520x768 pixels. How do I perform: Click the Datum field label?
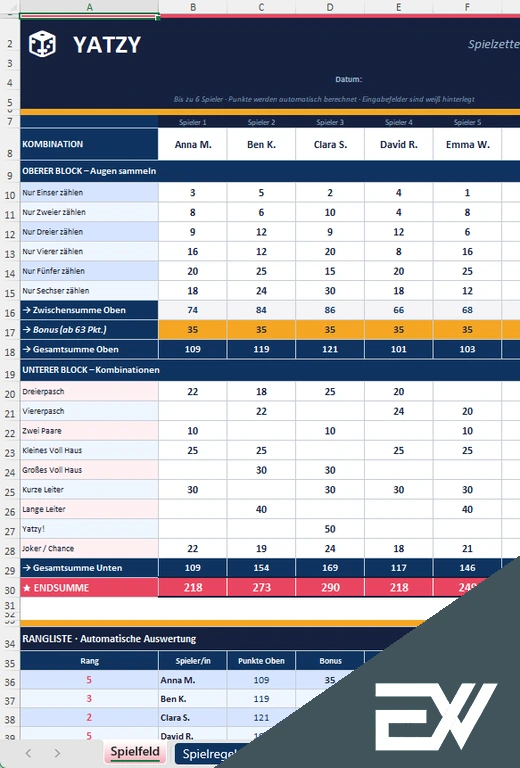click(x=349, y=79)
